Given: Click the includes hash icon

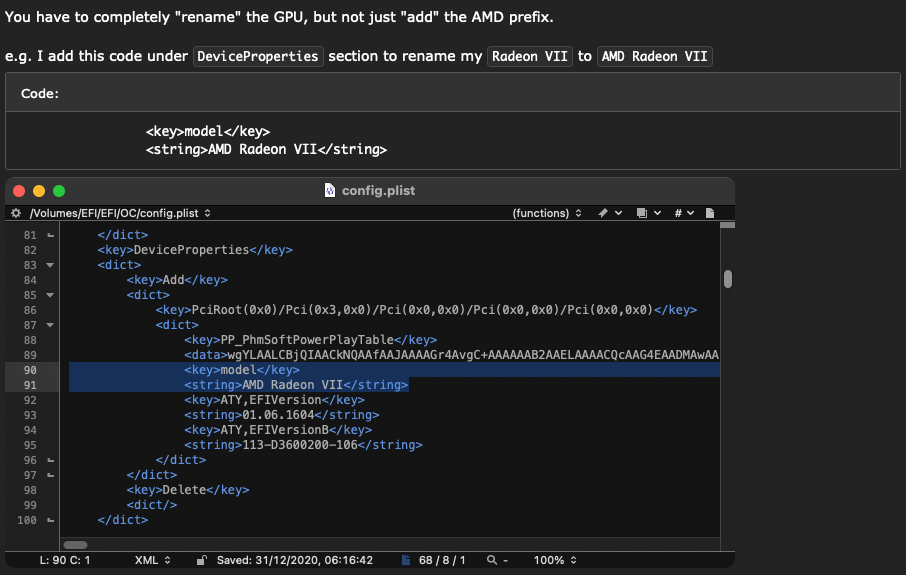Looking at the screenshot, I should 678,213.
